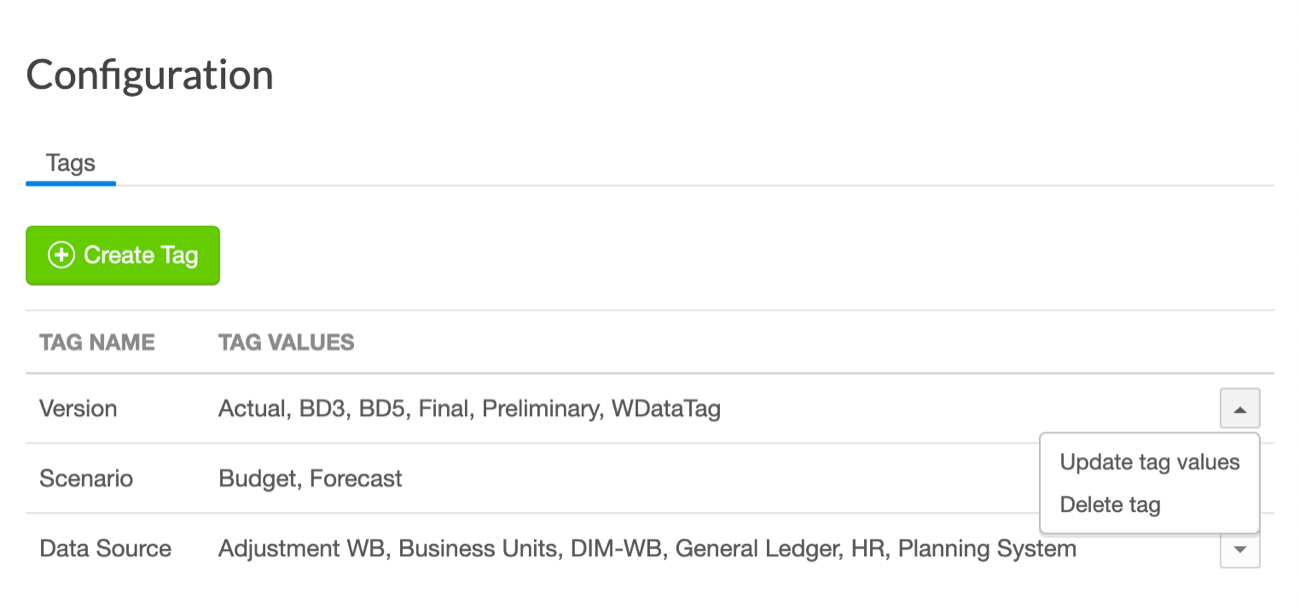Image resolution: width=1300 pixels, height=608 pixels.
Task: Select the Version tag name
Action: [x=78, y=409]
